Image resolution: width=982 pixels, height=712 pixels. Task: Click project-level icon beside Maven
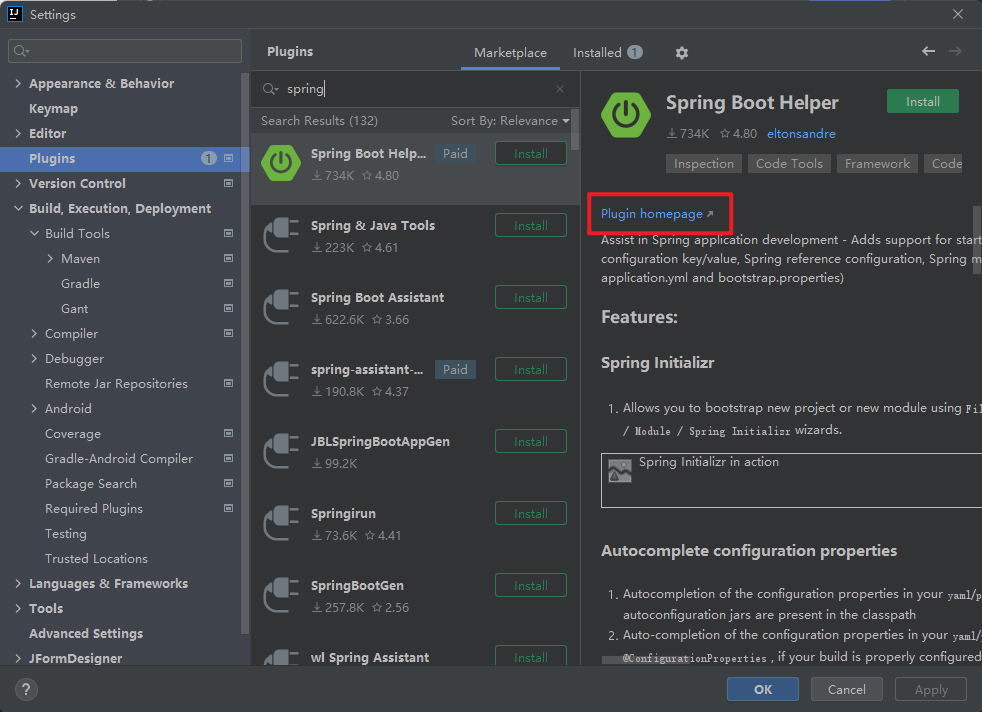(x=229, y=259)
